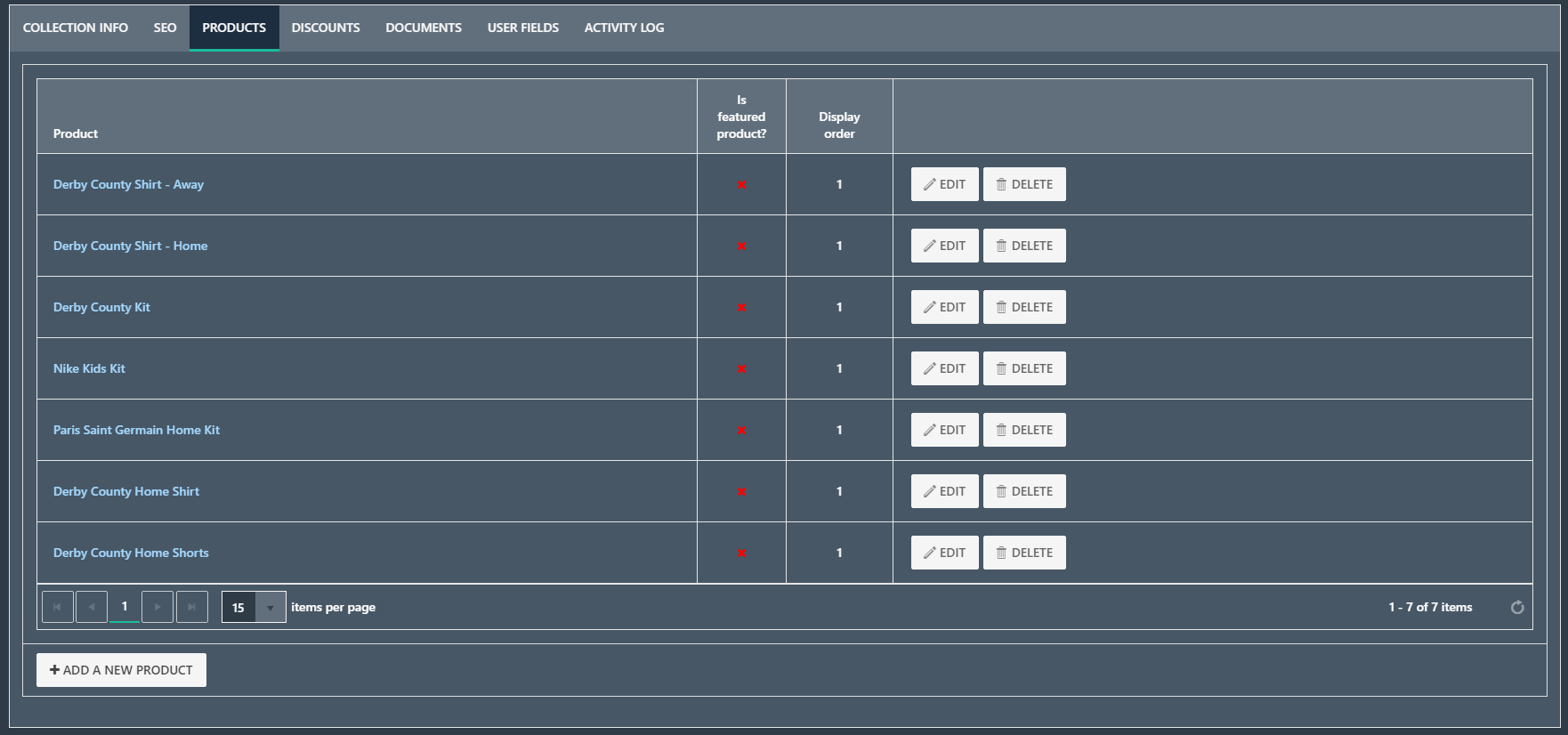The width and height of the screenshot is (1568, 735).
Task: Go to the first page of products
Action: [58, 607]
